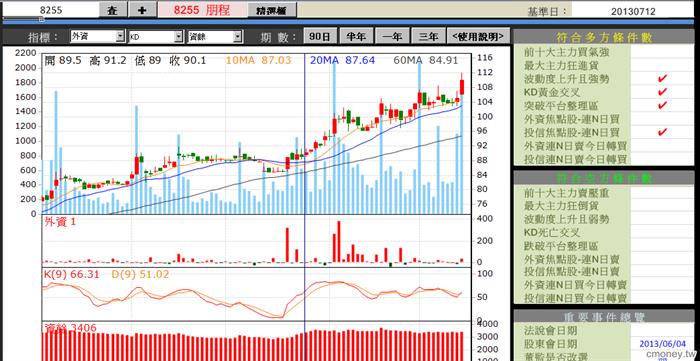Open the <使用說明> help button
The image size is (700, 361).
[478, 37]
